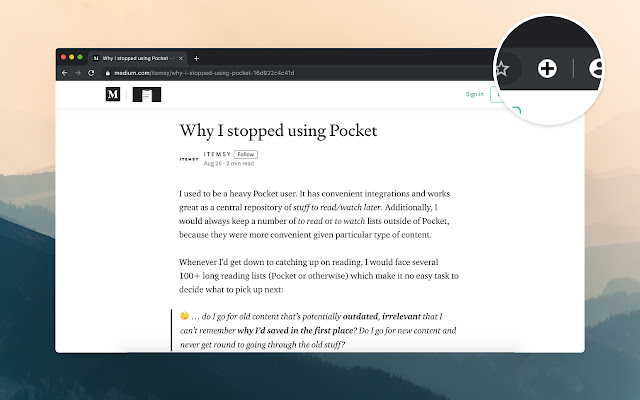The image size is (640, 400).
Task: Close the 'Why I stopped using Pocket' tab
Action: pos(180,58)
